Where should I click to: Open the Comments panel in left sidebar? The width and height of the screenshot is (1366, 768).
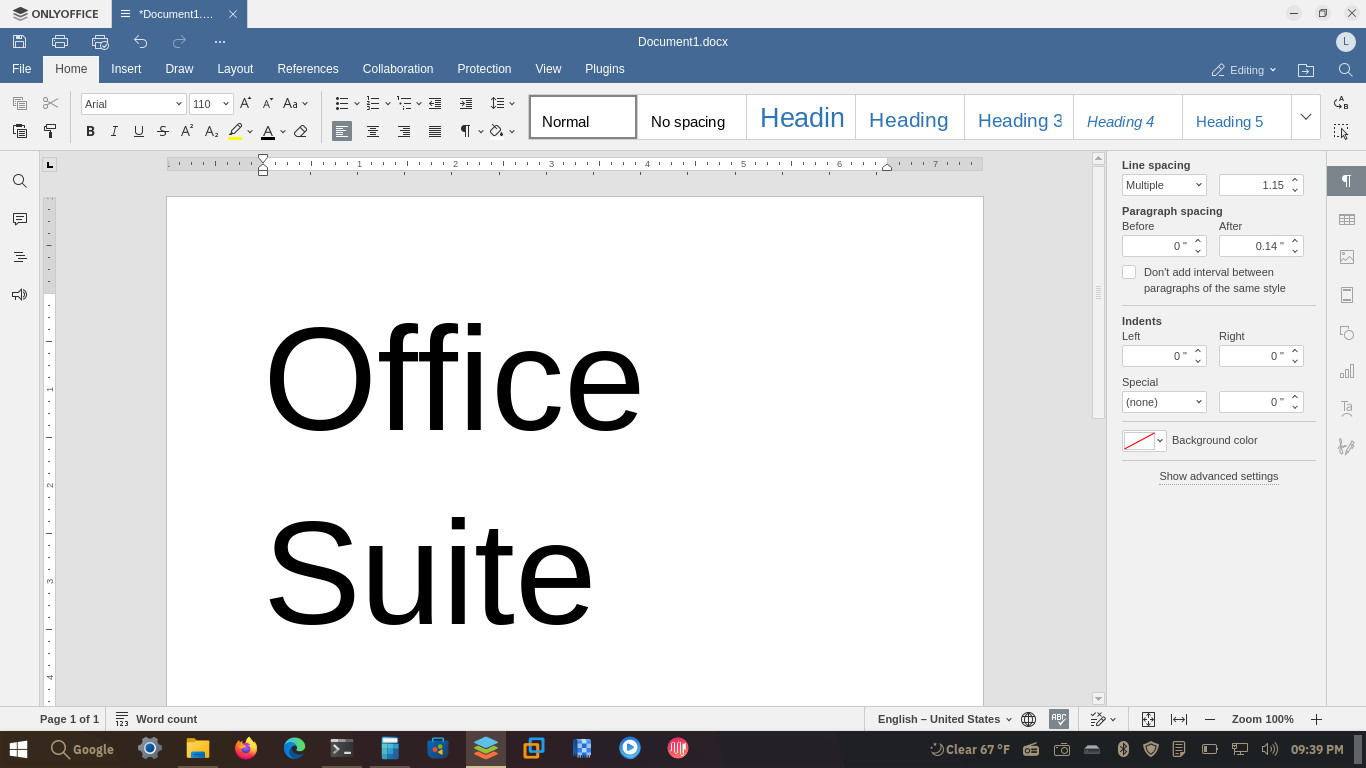pos(19,219)
